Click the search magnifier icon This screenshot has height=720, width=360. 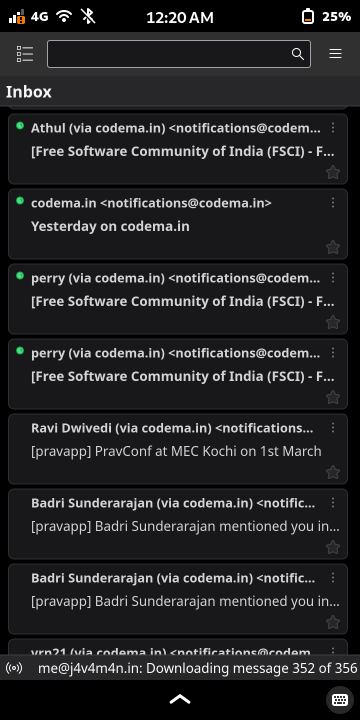pos(298,54)
